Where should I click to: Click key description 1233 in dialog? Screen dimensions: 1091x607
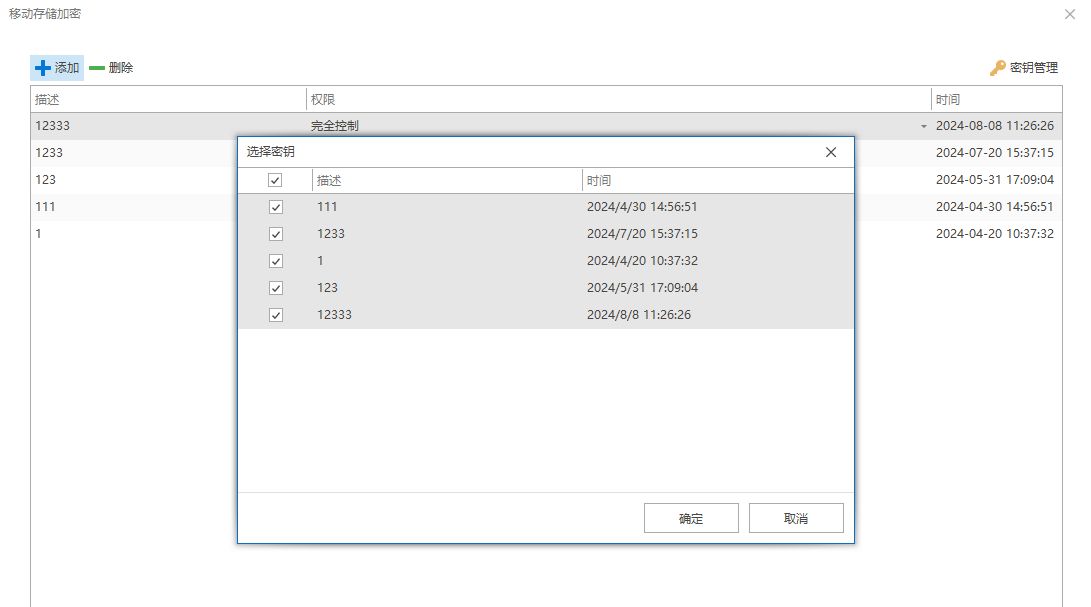(331, 234)
